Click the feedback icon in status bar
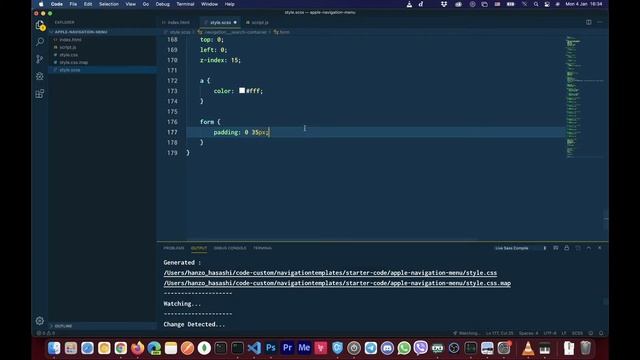Screen dimensions: 640x360 pos(591,333)
